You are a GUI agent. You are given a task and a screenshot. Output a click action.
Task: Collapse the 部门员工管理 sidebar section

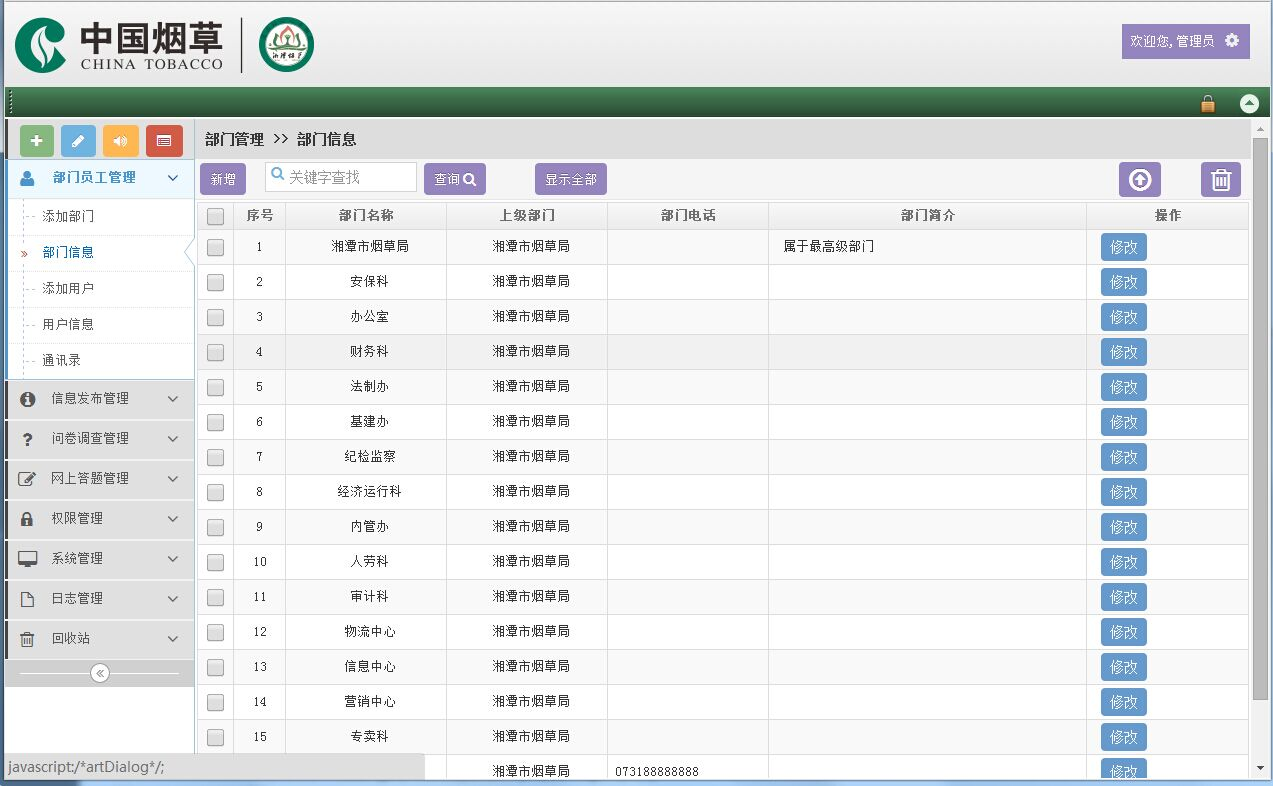[98, 178]
